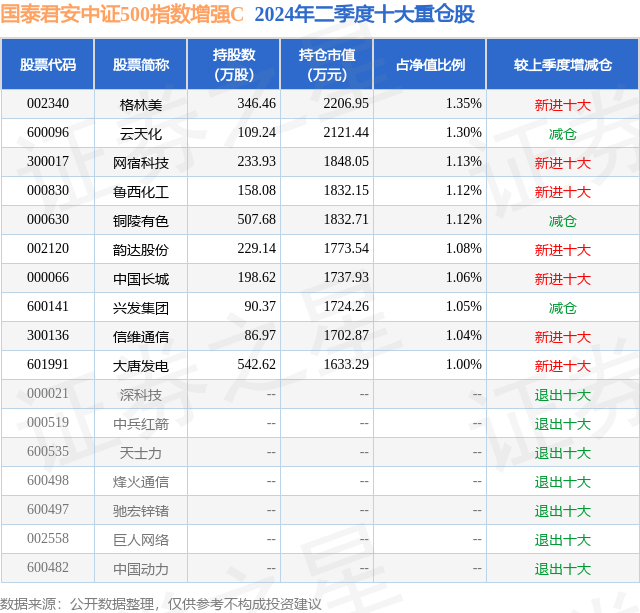The width and height of the screenshot is (640, 613).
Task: Select stock name 中国长城
Action: pos(141,279)
